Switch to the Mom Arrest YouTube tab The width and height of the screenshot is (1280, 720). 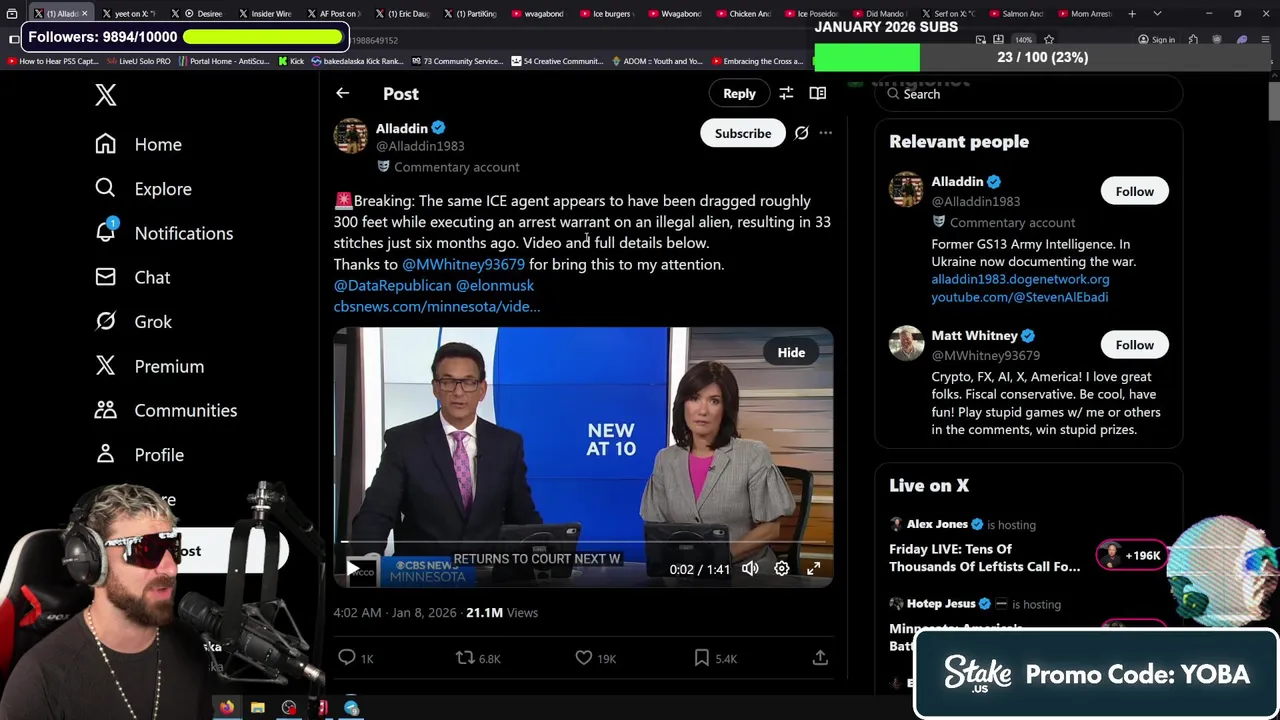click(x=1086, y=14)
